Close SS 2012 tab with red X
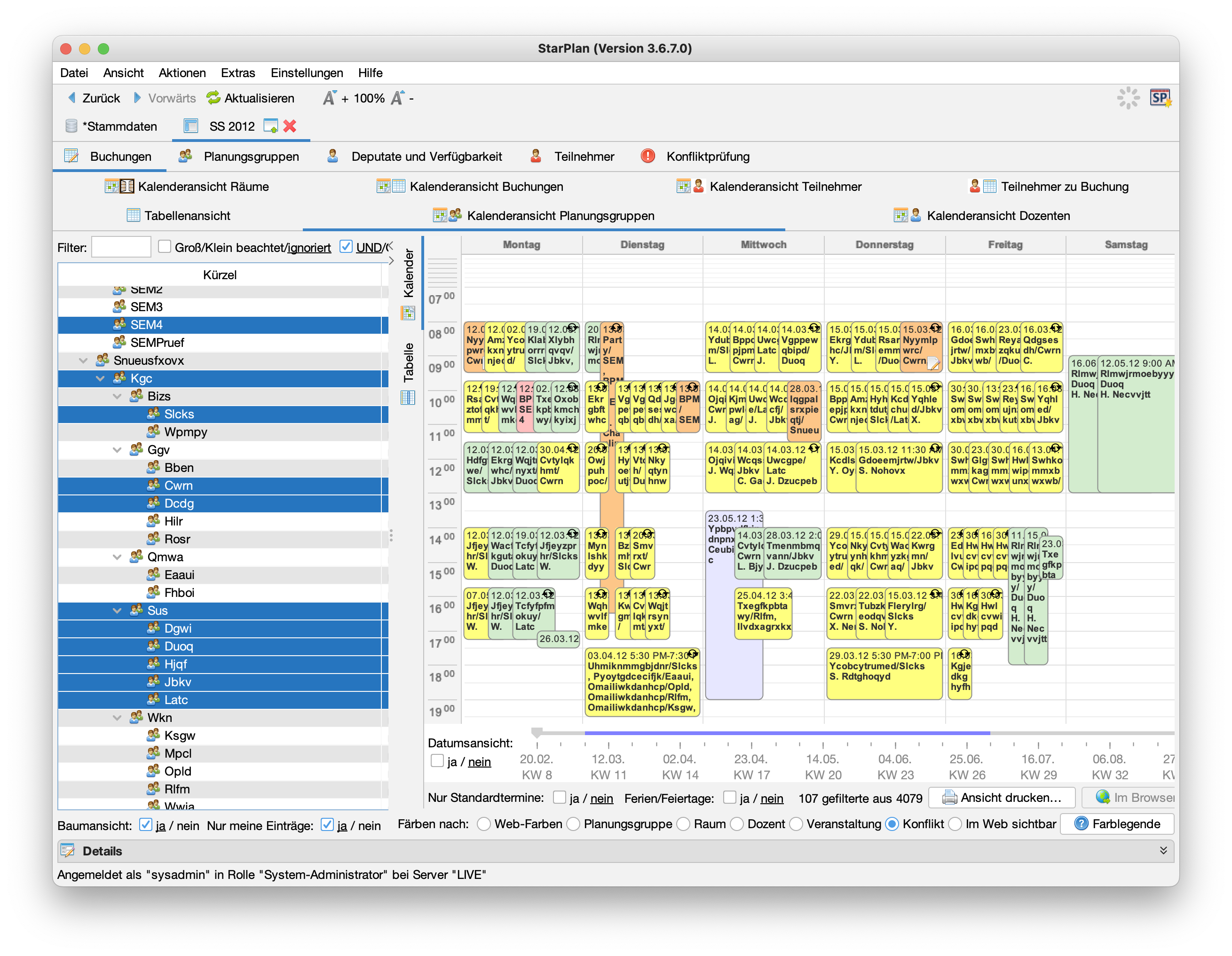 (290, 125)
